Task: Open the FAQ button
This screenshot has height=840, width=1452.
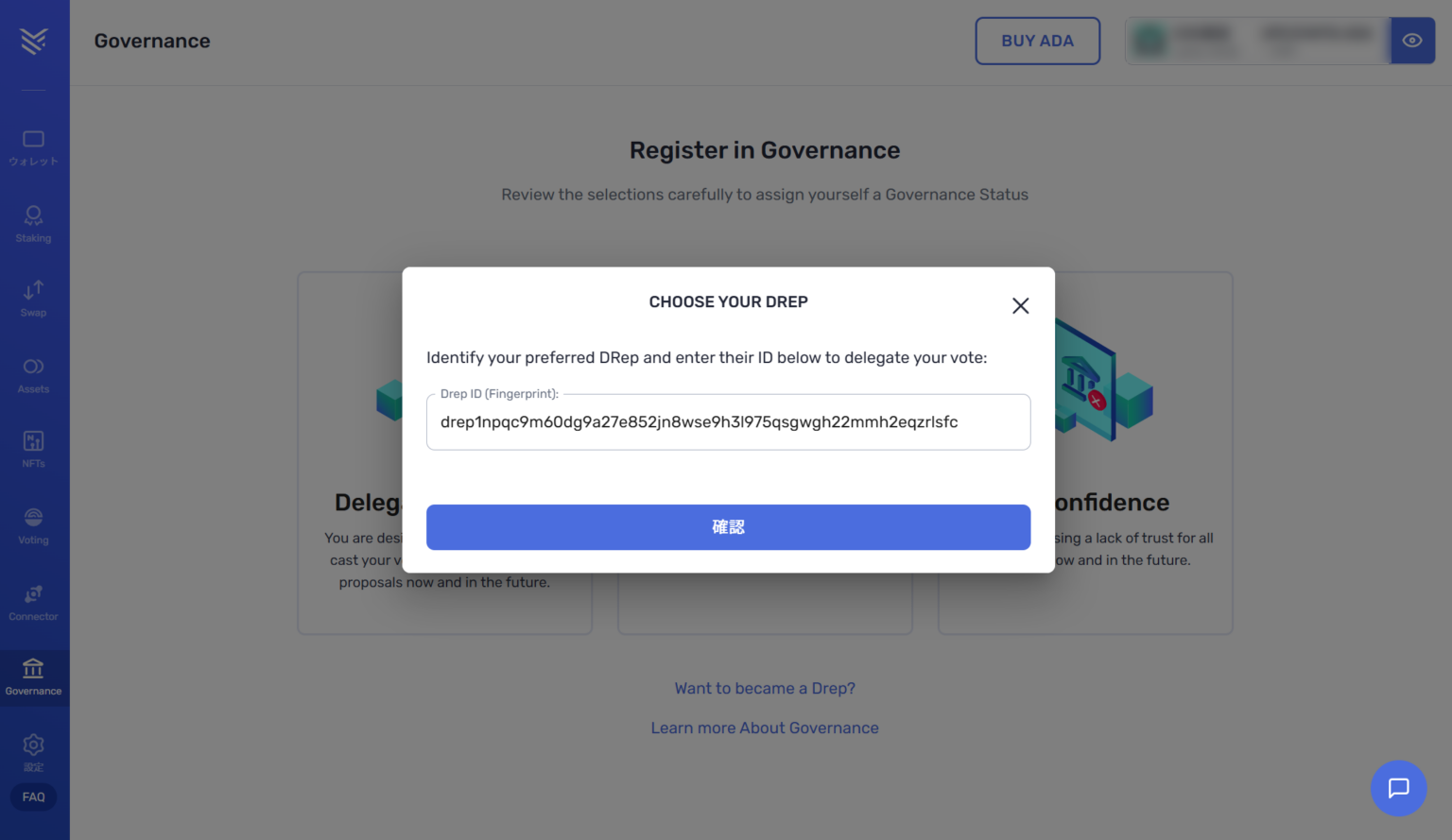Action: (x=34, y=797)
